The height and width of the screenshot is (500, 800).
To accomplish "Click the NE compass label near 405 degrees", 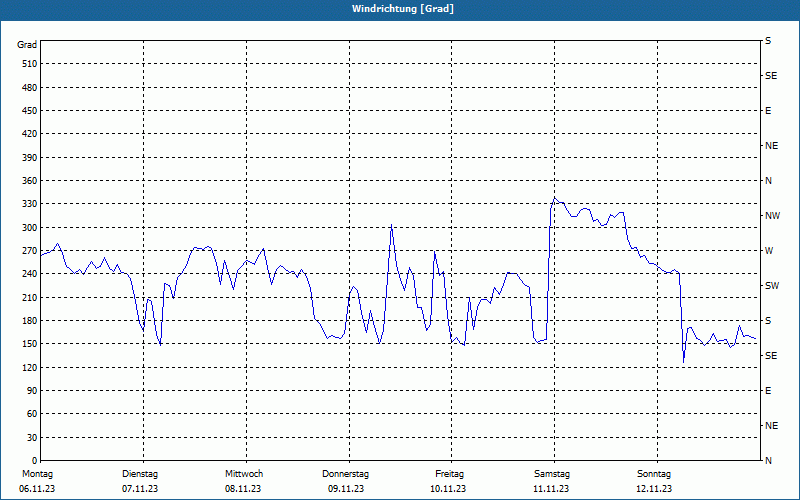I will tap(771, 146).
